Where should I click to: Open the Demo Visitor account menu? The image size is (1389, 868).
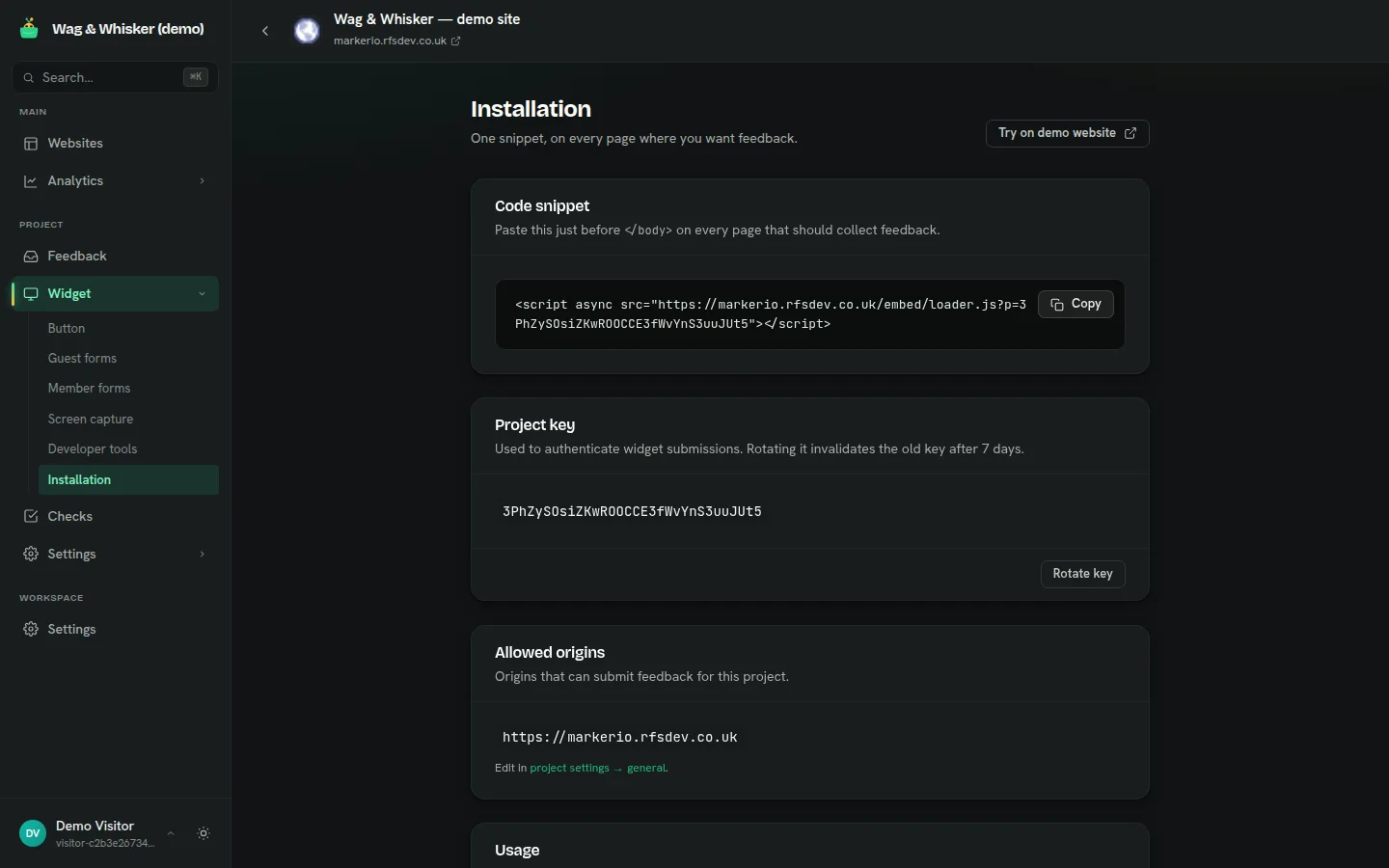[x=96, y=834]
